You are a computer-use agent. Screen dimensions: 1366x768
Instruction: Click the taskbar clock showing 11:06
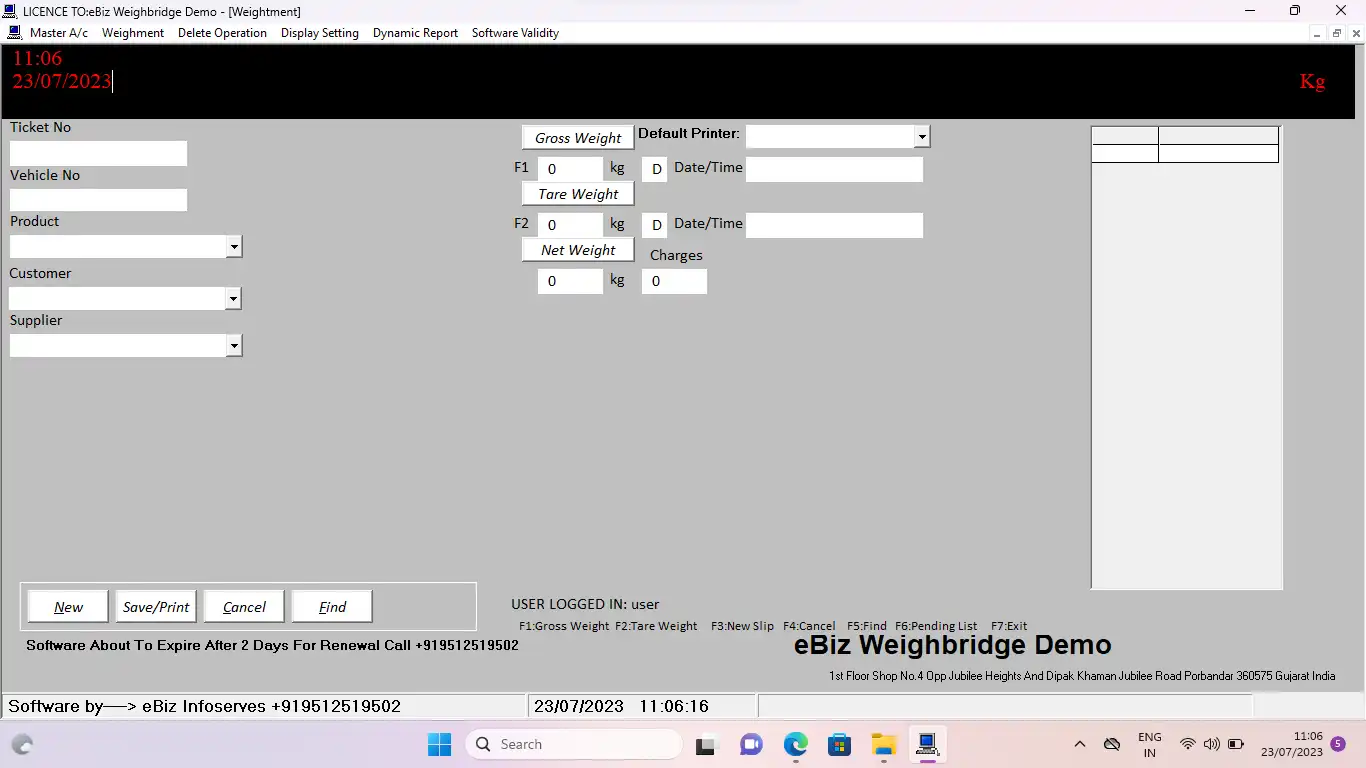[x=1292, y=744]
